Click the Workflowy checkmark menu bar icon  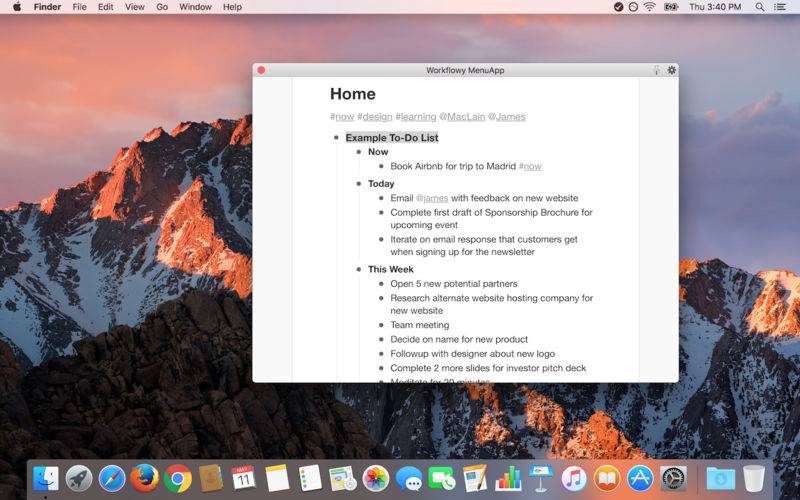click(x=618, y=7)
